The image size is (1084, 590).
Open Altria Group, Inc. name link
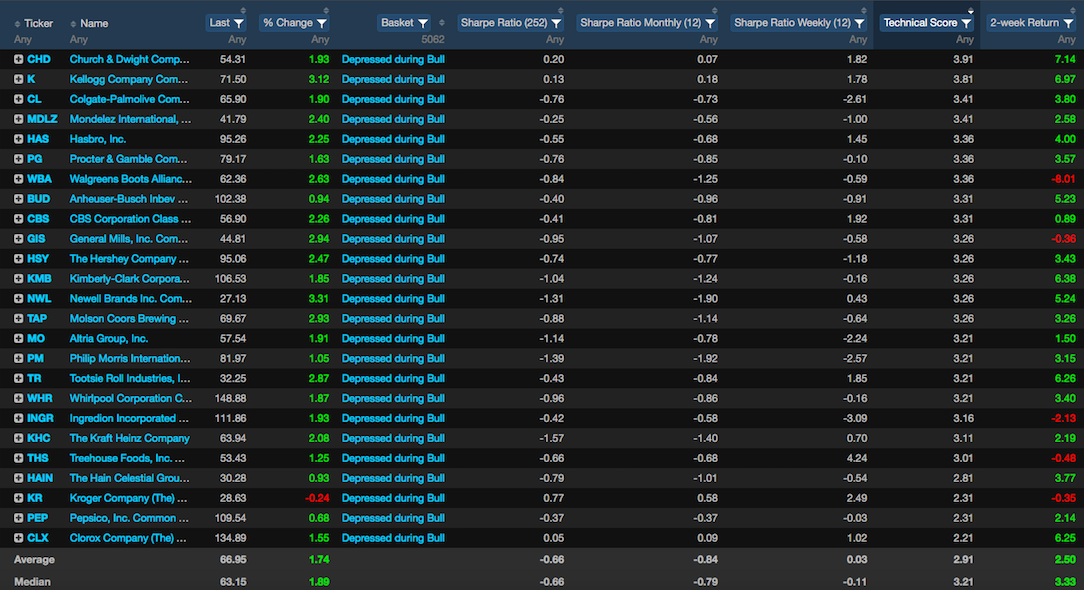pos(109,339)
